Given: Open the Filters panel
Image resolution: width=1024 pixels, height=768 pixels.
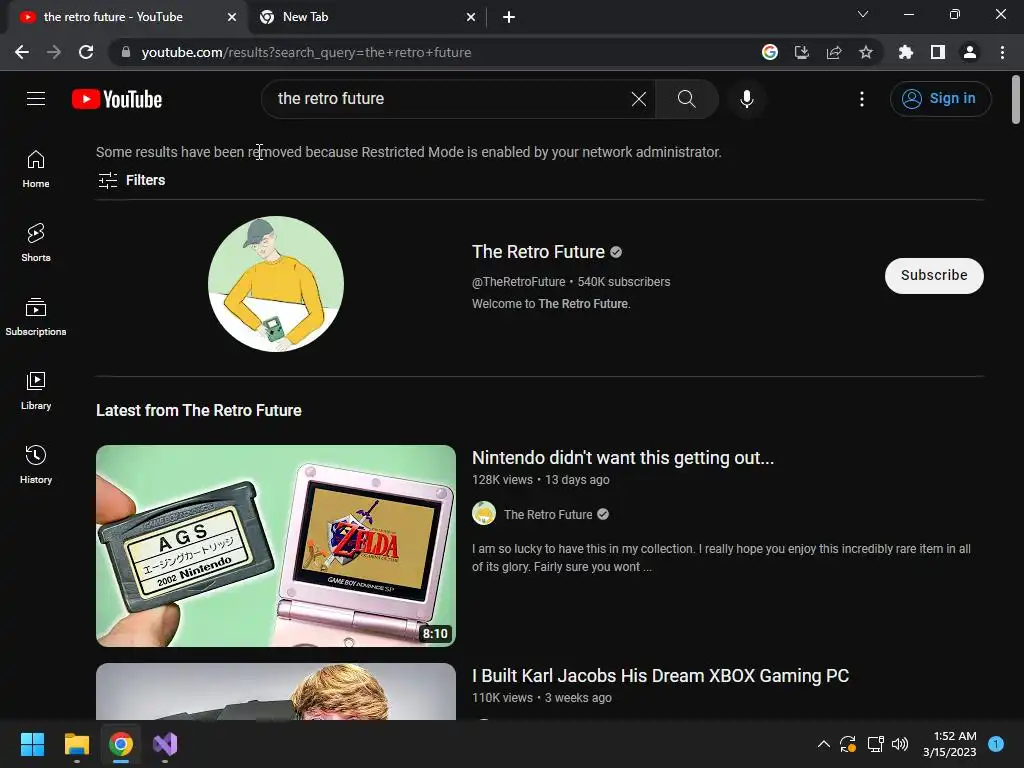Looking at the screenshot, I should pyautogui.click(x=131, y=180).
